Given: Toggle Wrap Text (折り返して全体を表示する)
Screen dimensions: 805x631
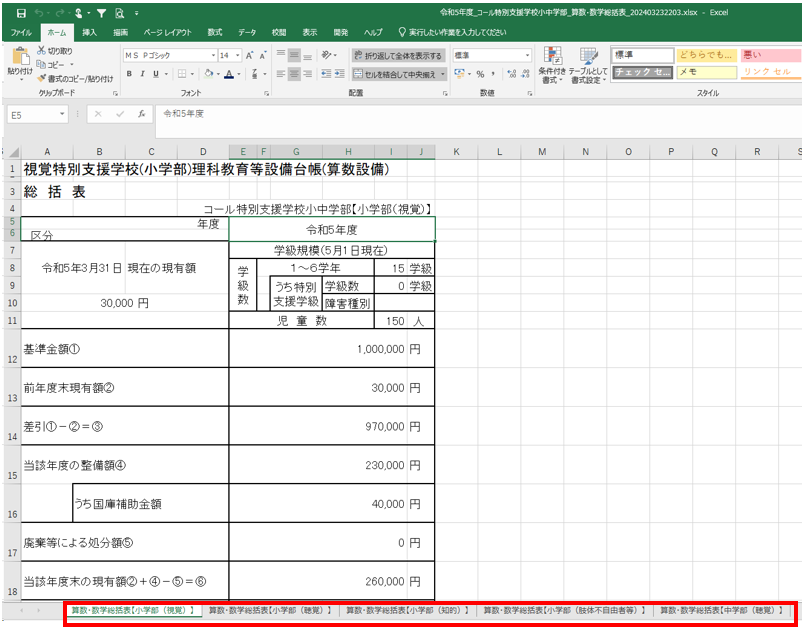Looking at the screenshot, I should click(x=399, y=56).
